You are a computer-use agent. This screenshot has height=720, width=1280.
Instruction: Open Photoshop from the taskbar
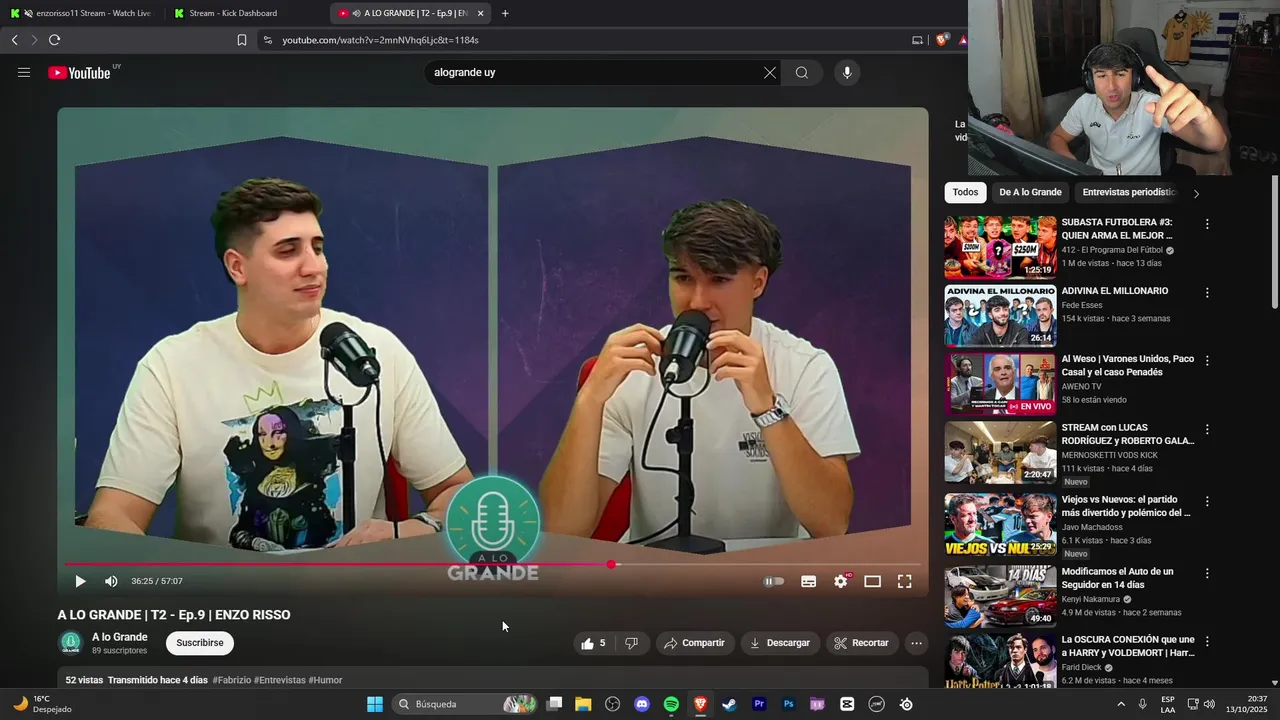(x=788, y=704)
